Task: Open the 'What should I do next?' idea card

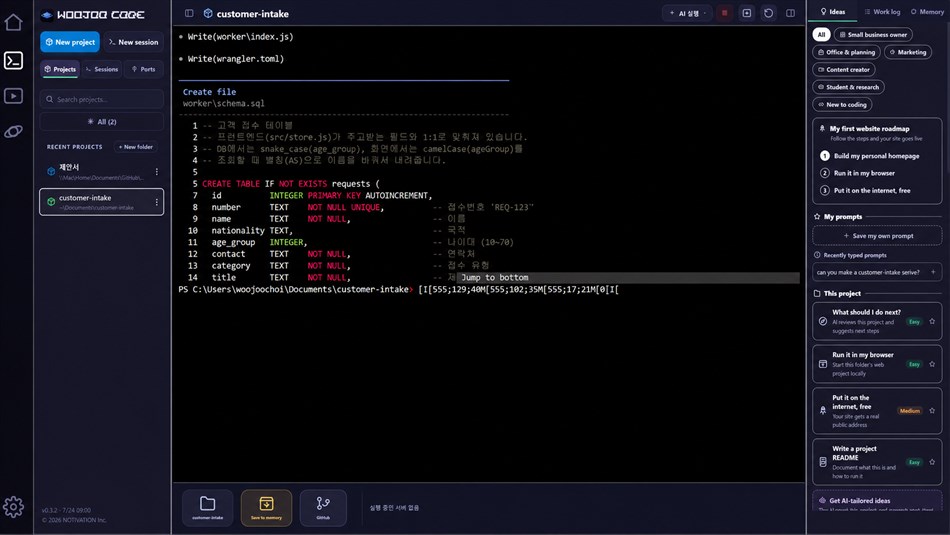Action: point(877,321)
